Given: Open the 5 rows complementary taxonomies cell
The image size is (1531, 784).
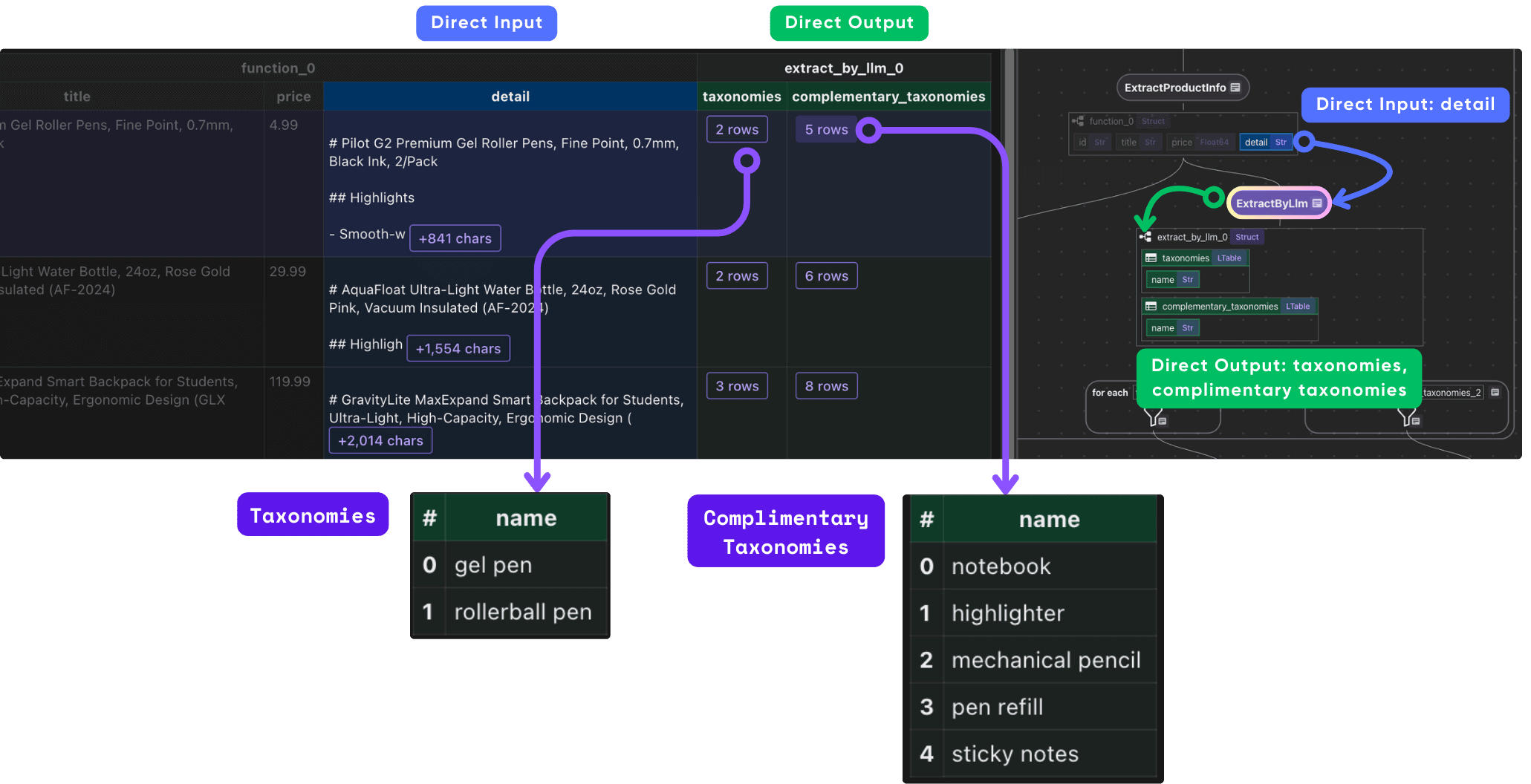Looking at the screenshot, I should [x=825, y=130].
